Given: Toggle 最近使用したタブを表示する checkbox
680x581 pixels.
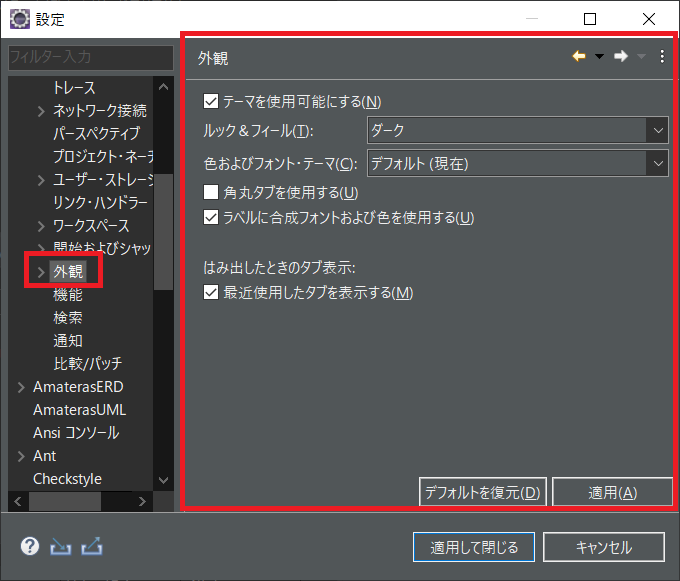Looking at the screenshot, I should [x=211, y=292].
